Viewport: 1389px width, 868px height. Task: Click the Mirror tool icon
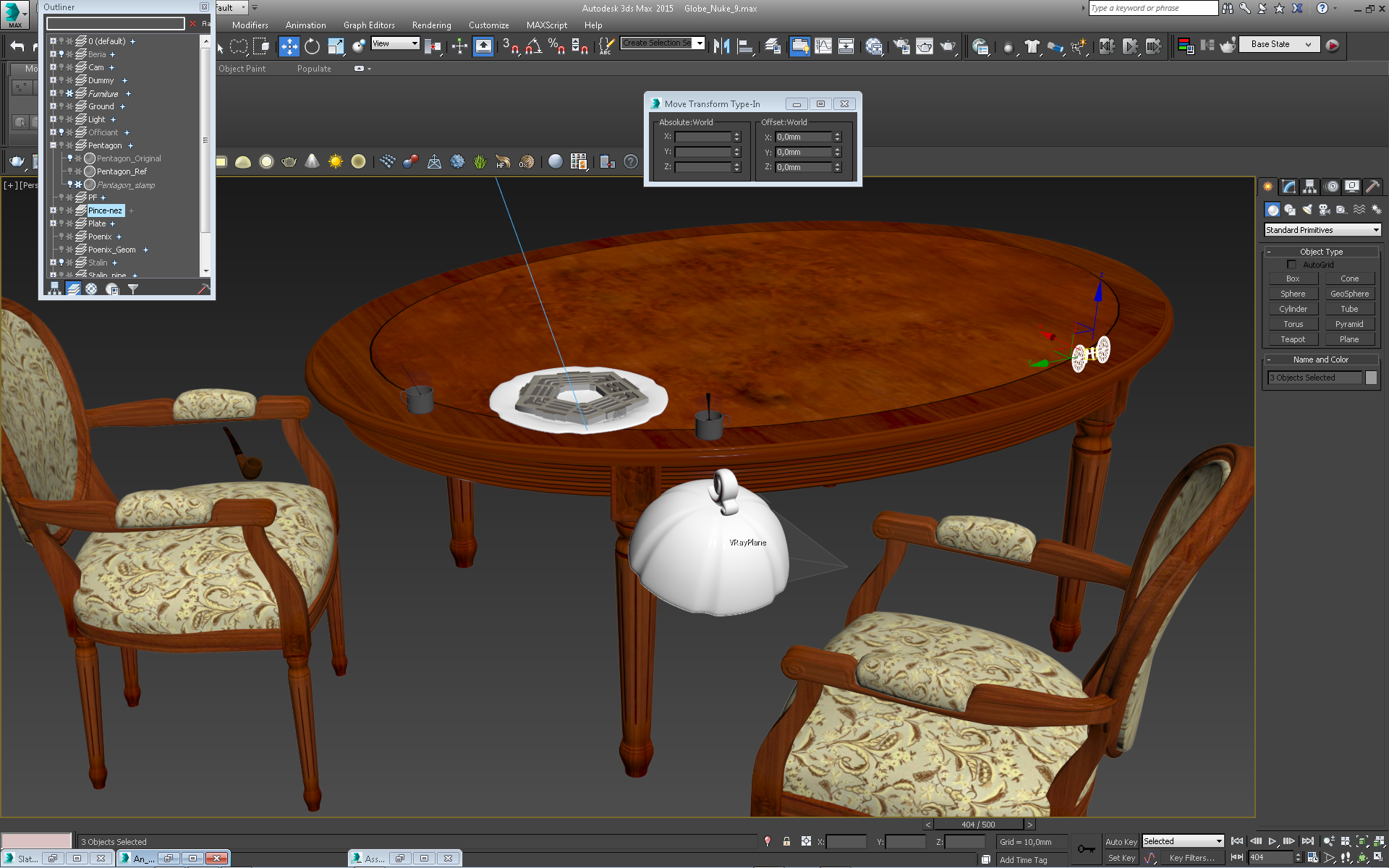click(721, 46)
